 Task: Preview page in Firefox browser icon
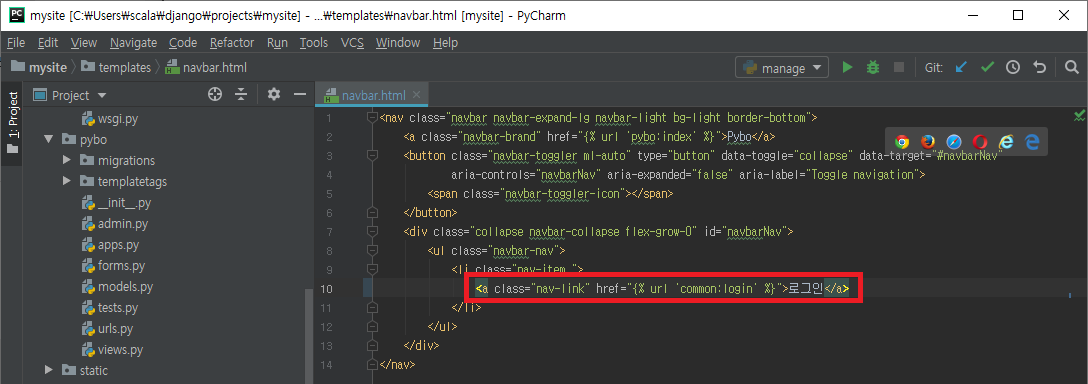point(928,142)
